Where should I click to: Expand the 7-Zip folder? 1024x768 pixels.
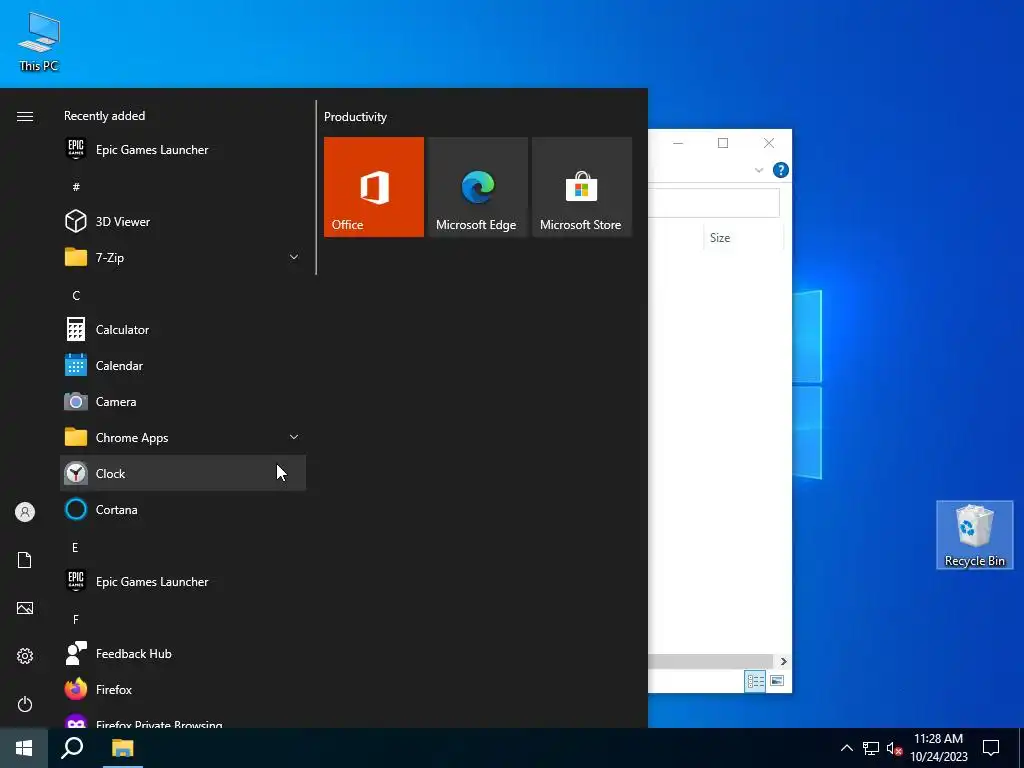[x=183, y=257]
